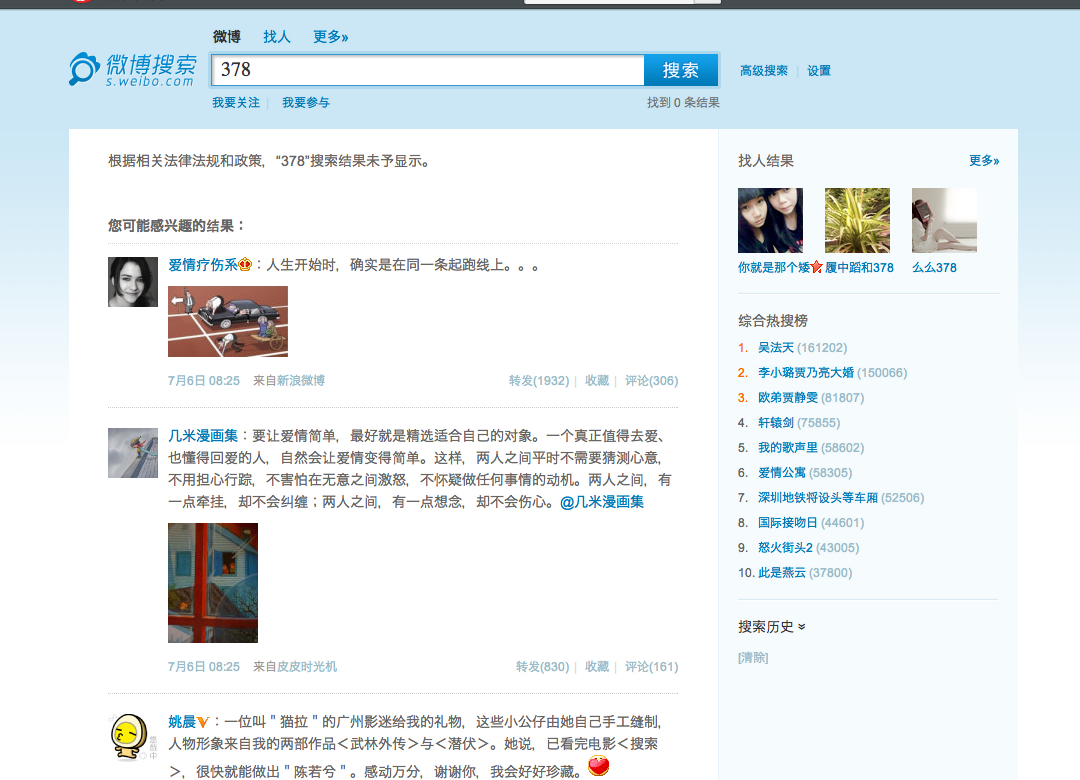This screenshot has width=1080, height=780.
Task: Open hot search 欧弟贾静雯
Action: 788,398
